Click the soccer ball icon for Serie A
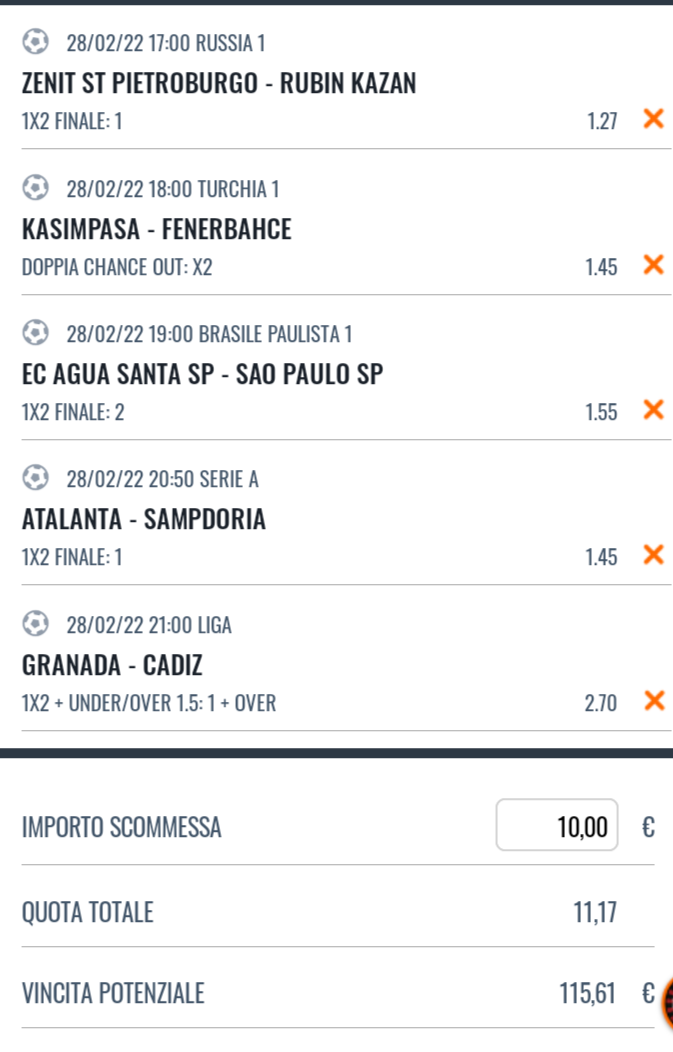This screenshot has height=1052, width=673. point(35,478)
